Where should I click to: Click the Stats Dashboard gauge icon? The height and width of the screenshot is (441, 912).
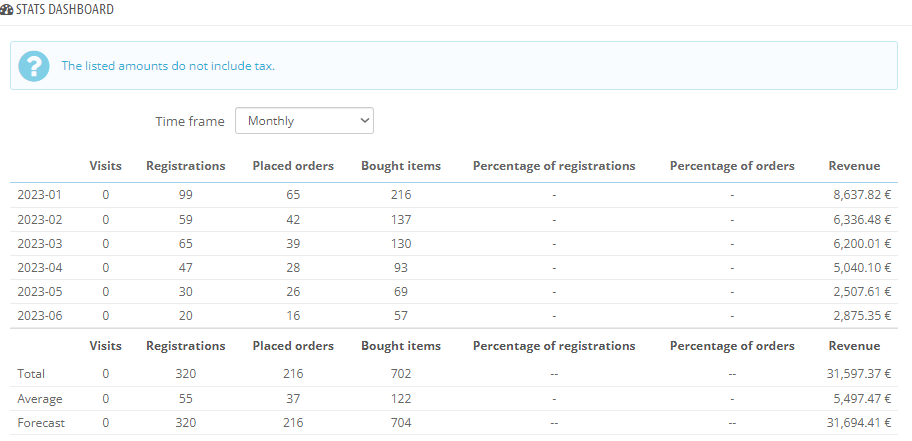point(7,9)
